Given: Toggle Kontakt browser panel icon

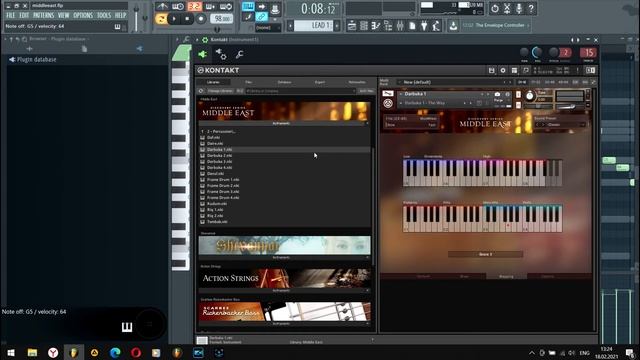Looking at the screenshot, I should coord(514,71).
